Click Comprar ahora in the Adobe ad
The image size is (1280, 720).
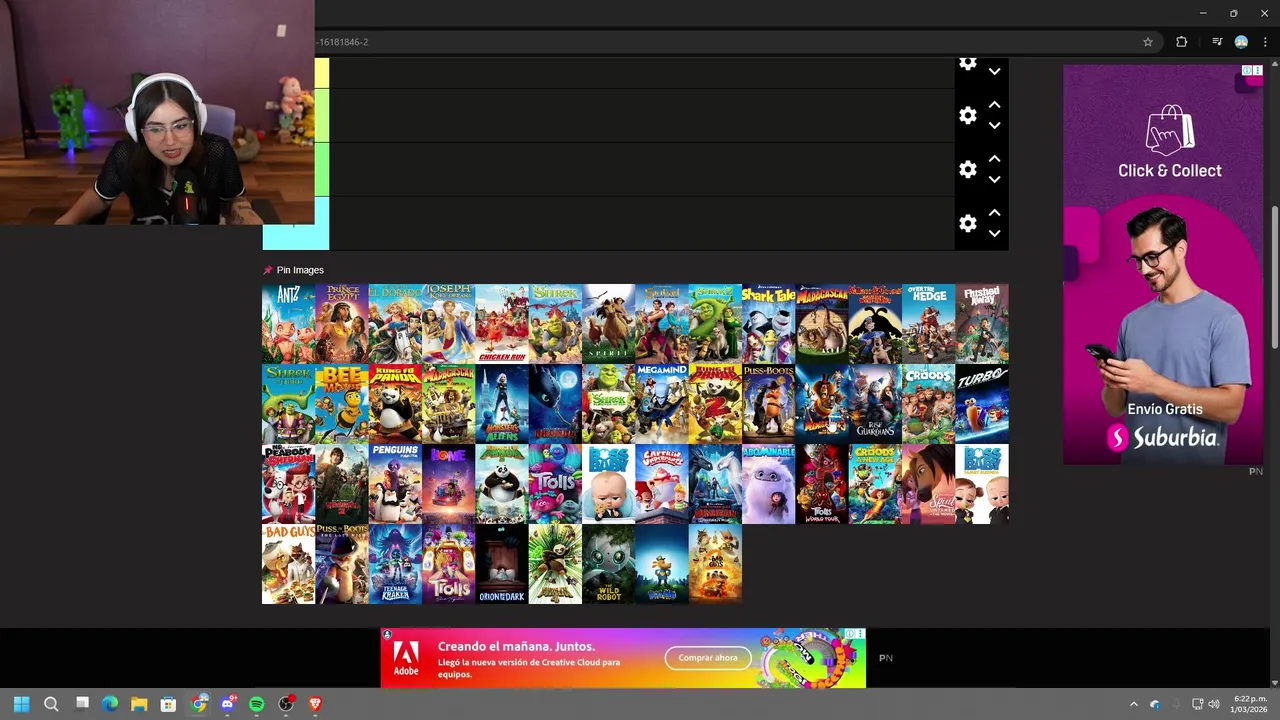pos(708,658)
